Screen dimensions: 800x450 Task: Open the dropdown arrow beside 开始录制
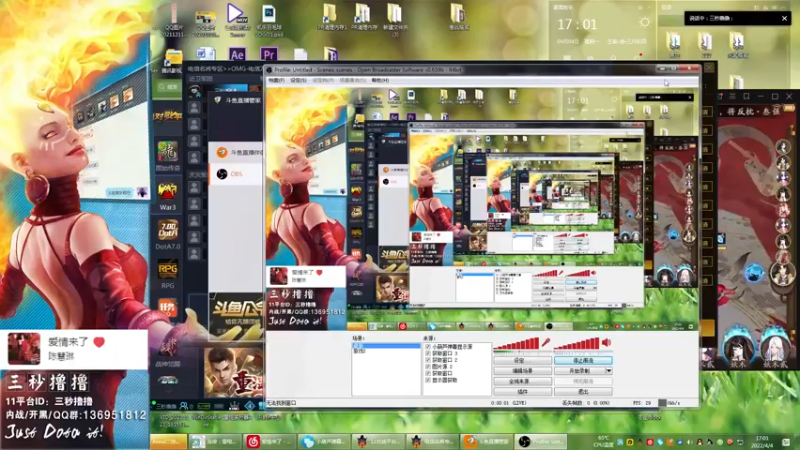point(608,371)
